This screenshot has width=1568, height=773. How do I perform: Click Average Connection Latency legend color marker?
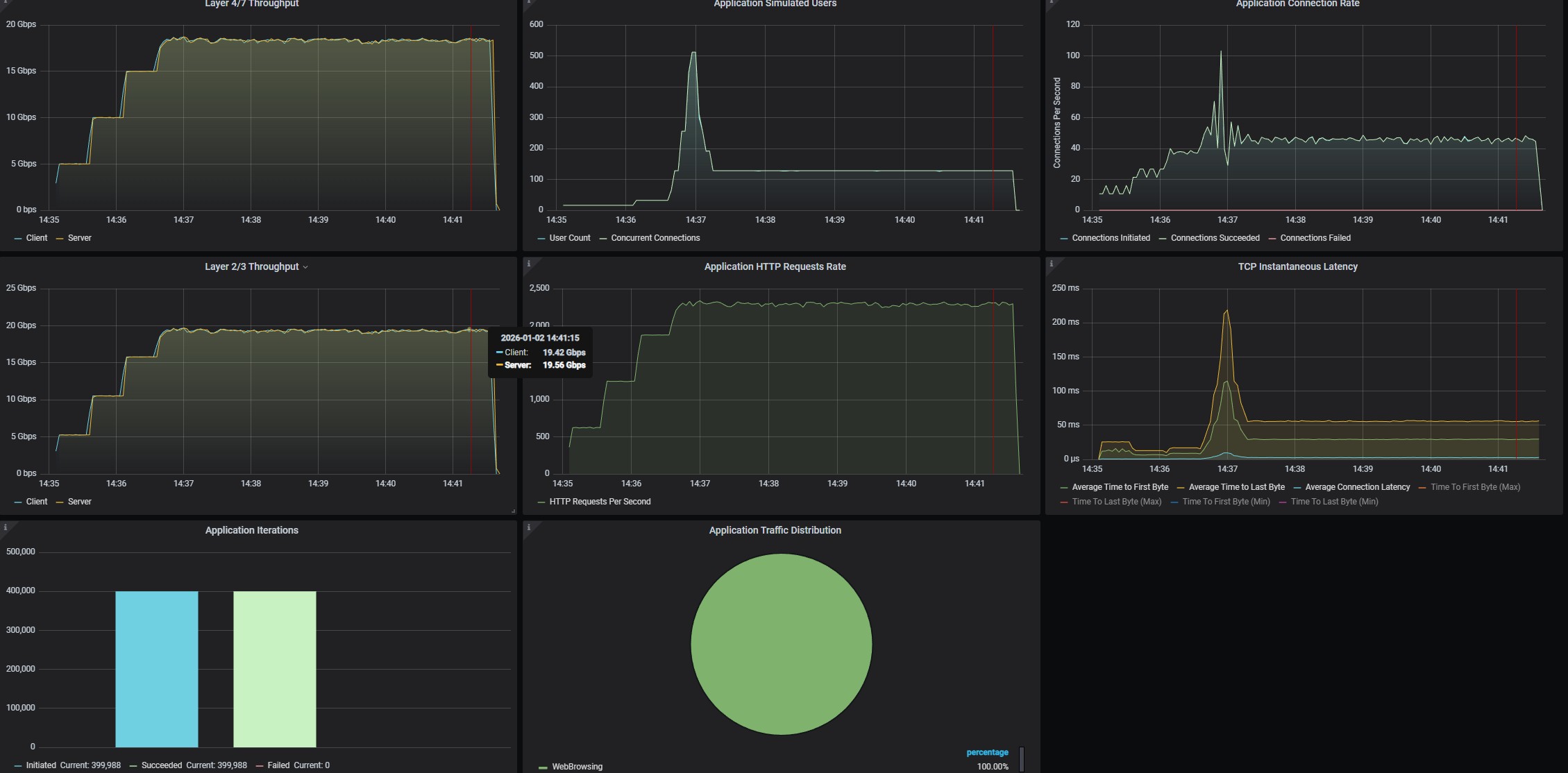click(1297, 487)
